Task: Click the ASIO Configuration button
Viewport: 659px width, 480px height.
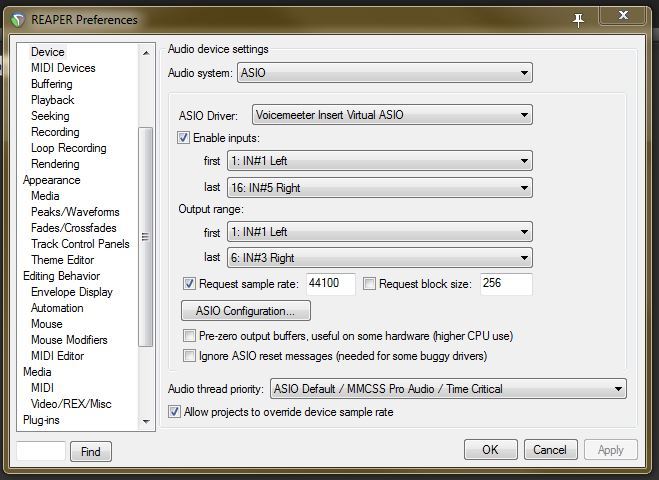Action: 245,311
